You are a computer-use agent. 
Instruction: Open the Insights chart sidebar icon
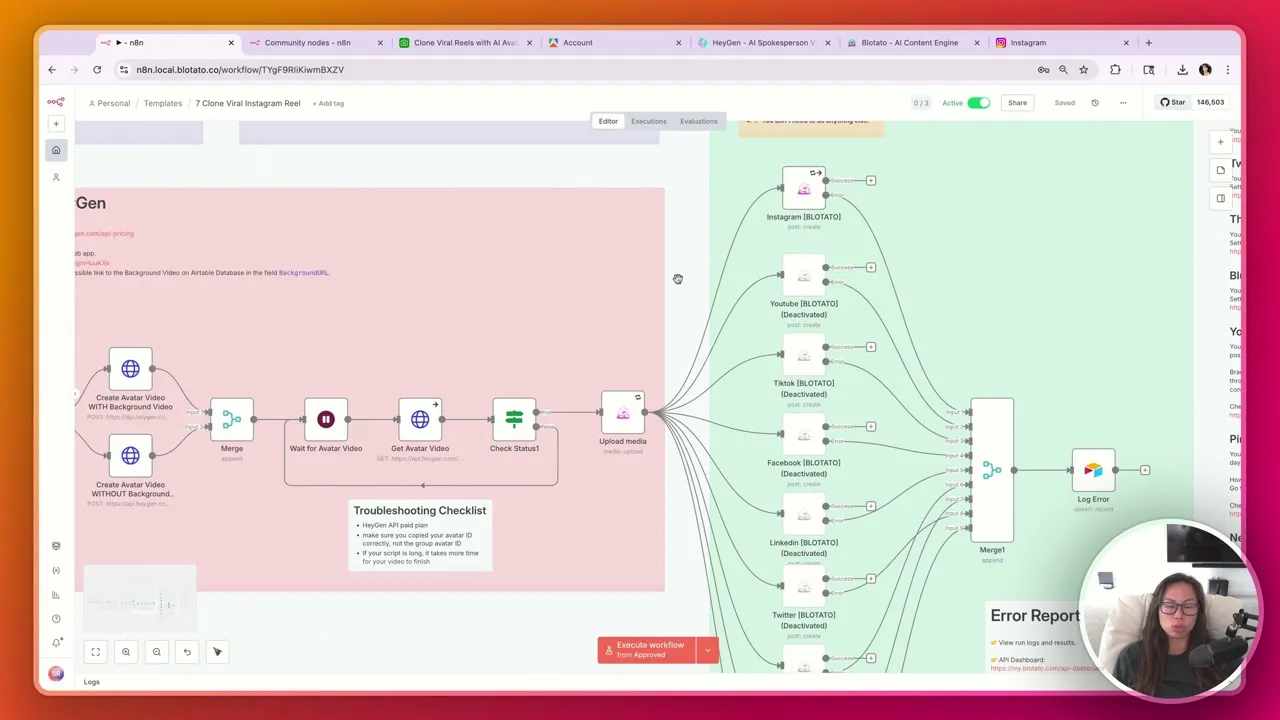pyautogui.click(x=56, y=595)
